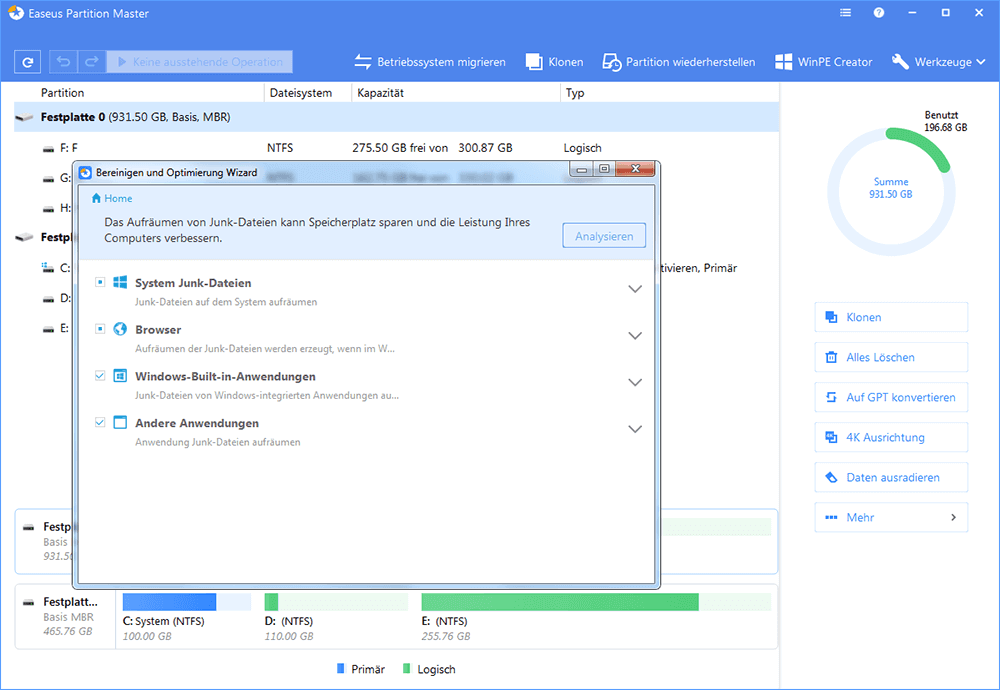Click the redo arrow button

pos(91,62)
